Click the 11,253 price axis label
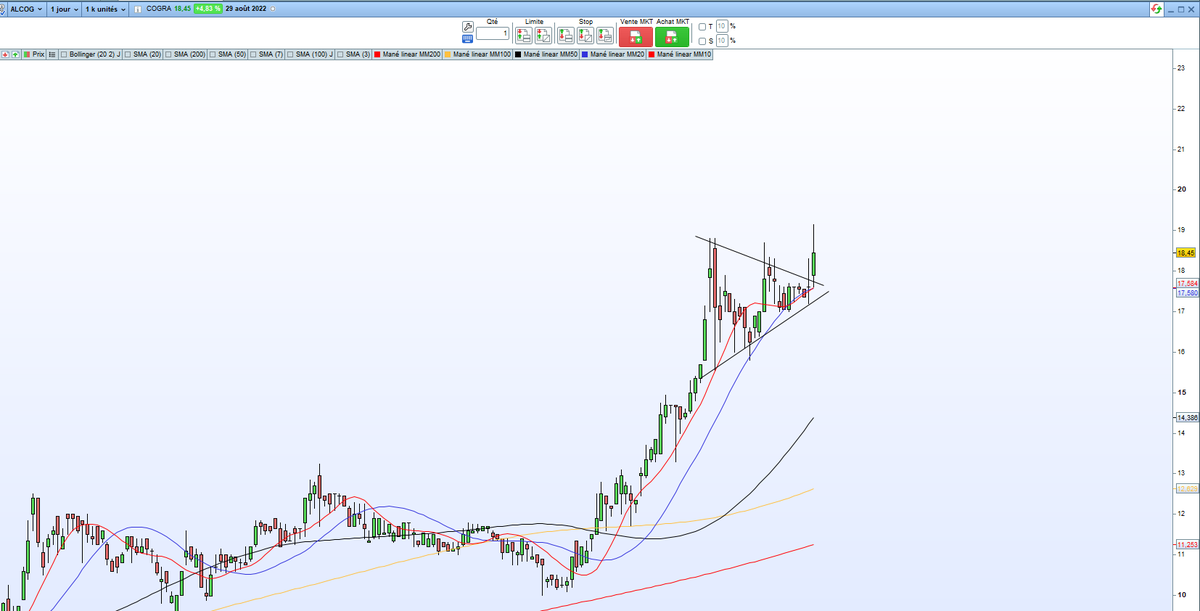Screen dimensions: 1200x611 pos(1186,544)
